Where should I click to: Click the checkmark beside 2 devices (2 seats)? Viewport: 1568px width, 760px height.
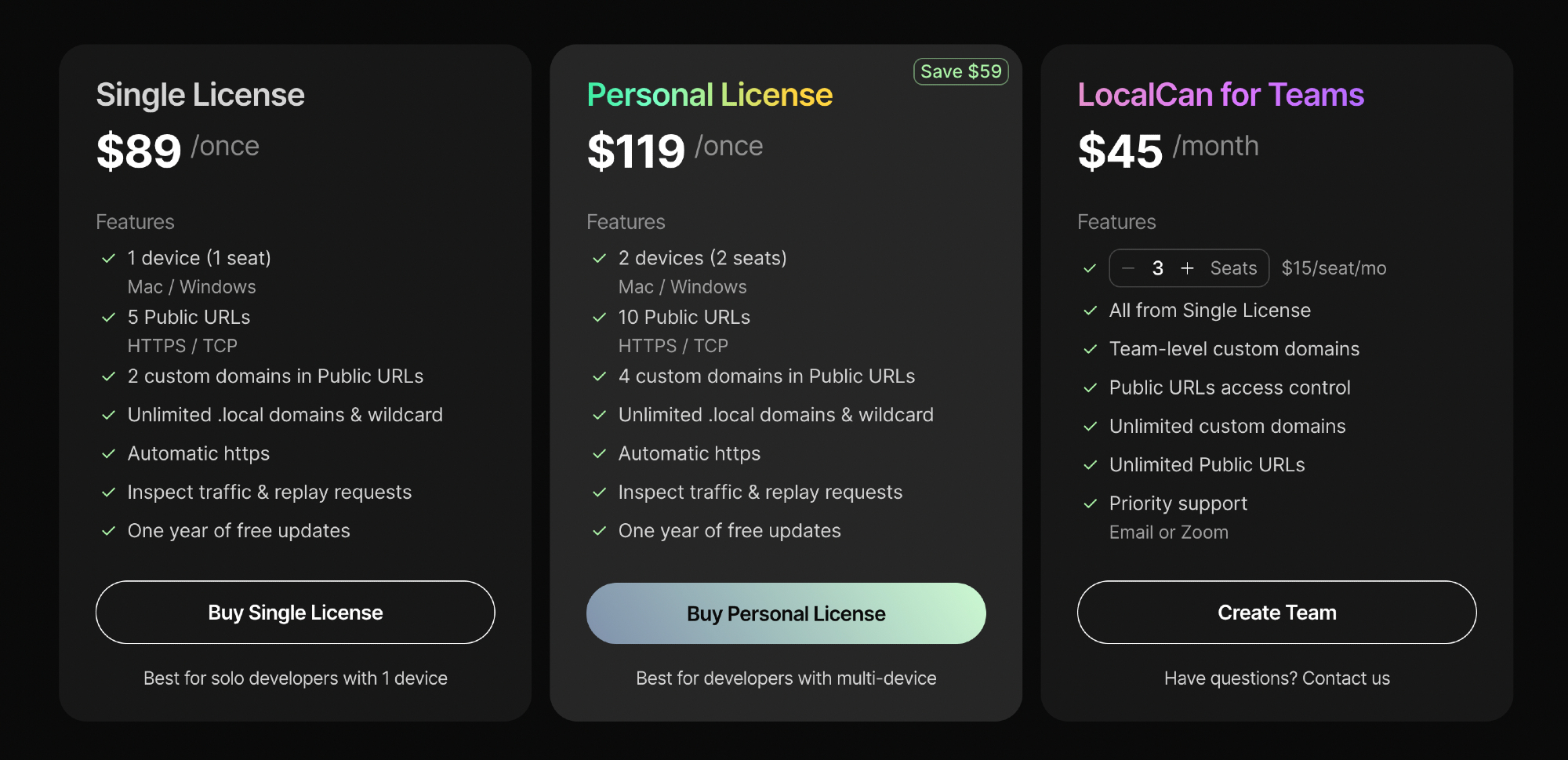(x=600, y=258)
